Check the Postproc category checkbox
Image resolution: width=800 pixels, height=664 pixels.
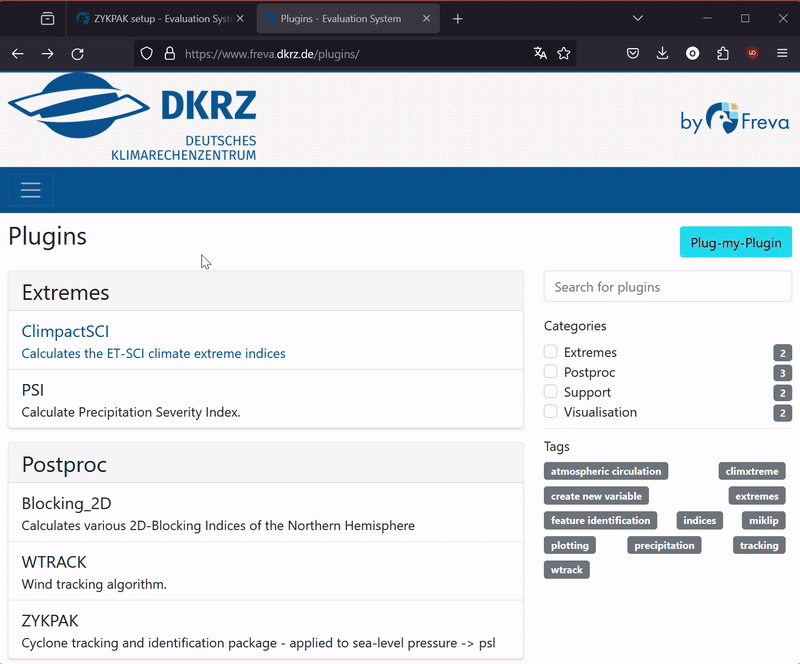tap(551, 371)
